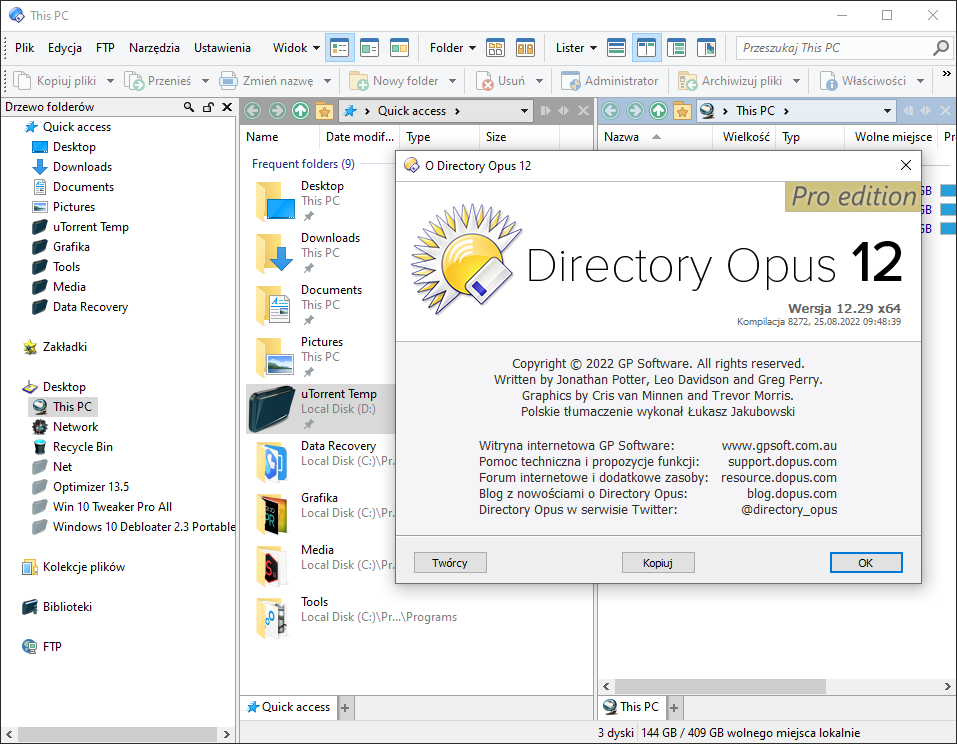Click the first Folder layout icon
The height and width of the screenshot is (744, 957).
[x=495, y=48]
